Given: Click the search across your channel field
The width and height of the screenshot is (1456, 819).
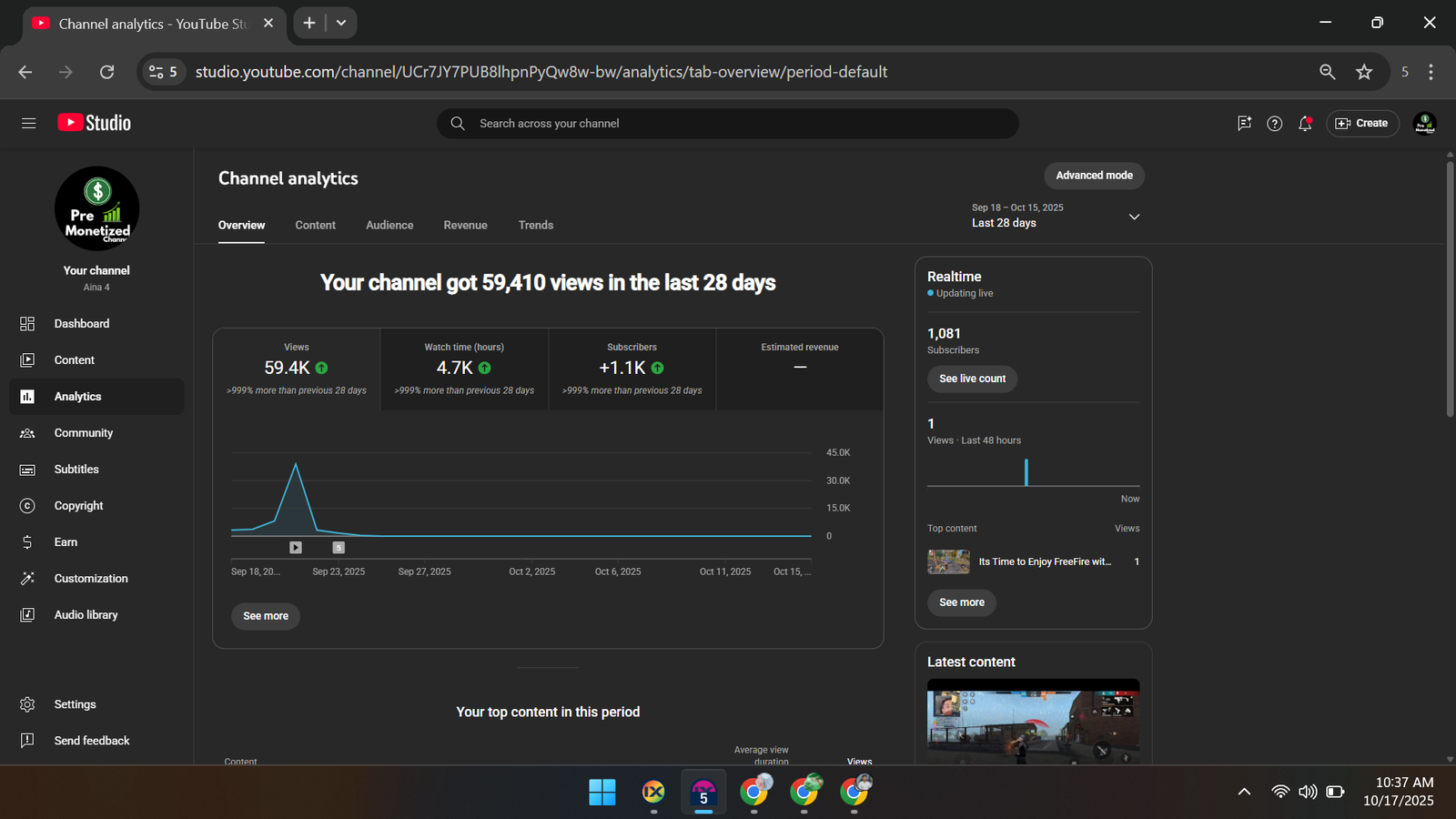Looking at the screenshot, I should point(728,123).
